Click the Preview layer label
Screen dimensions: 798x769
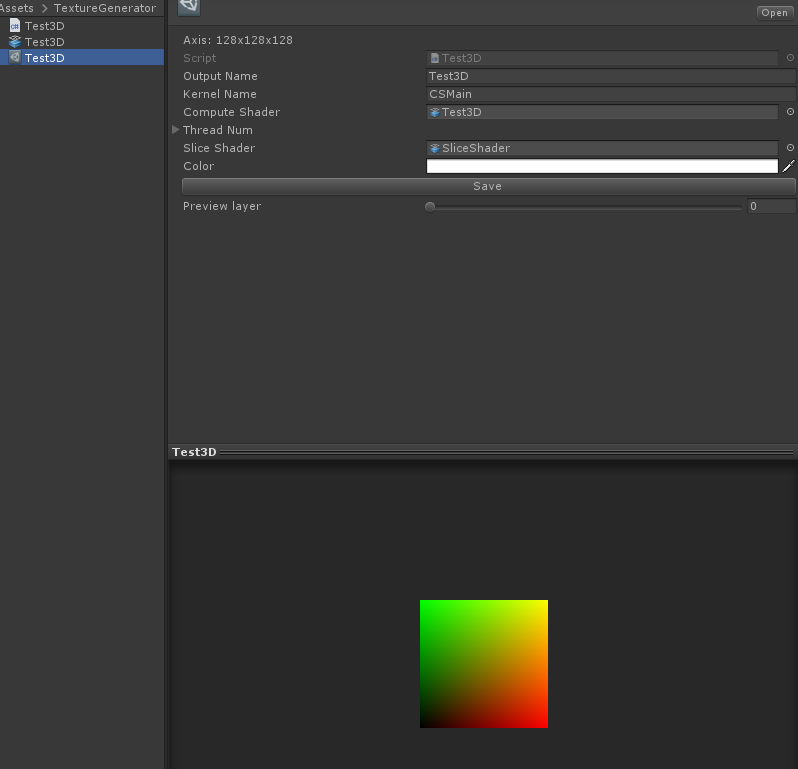tap(222, 206)
